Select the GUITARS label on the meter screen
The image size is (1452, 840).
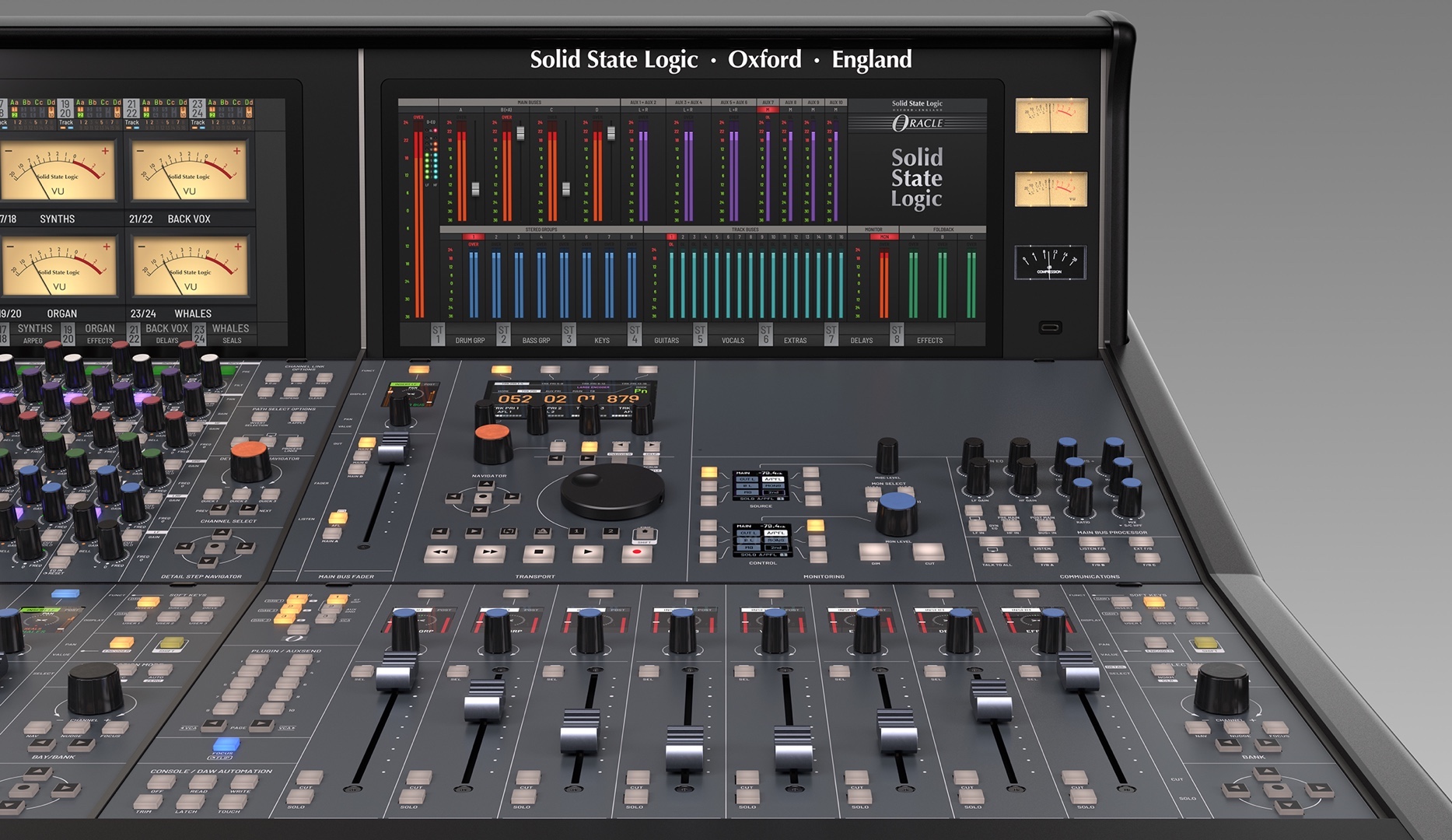coord(667,341)
